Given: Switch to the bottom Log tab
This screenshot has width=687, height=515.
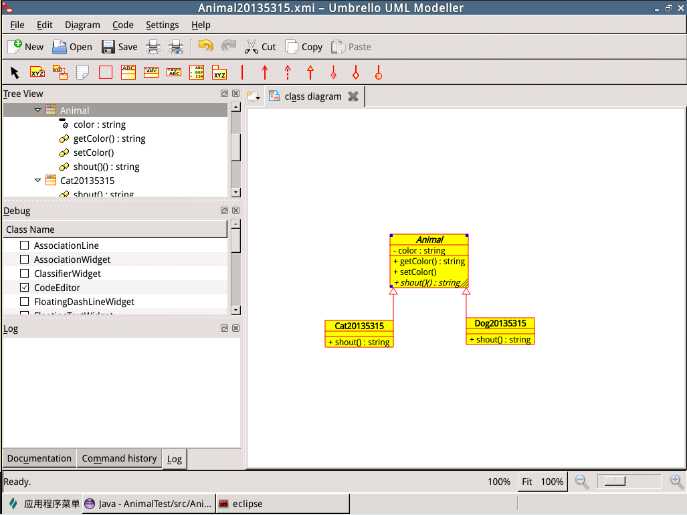Looking at the screenshot, I should tap(174, 459).
